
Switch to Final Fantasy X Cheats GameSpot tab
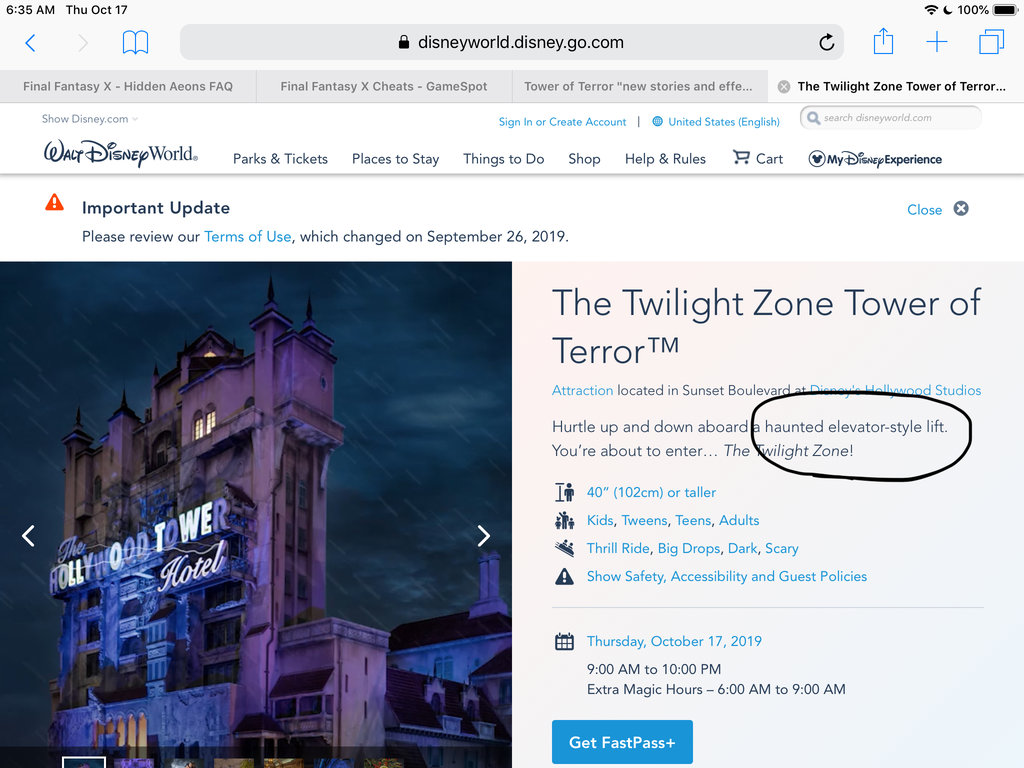[x=384, y=86]
